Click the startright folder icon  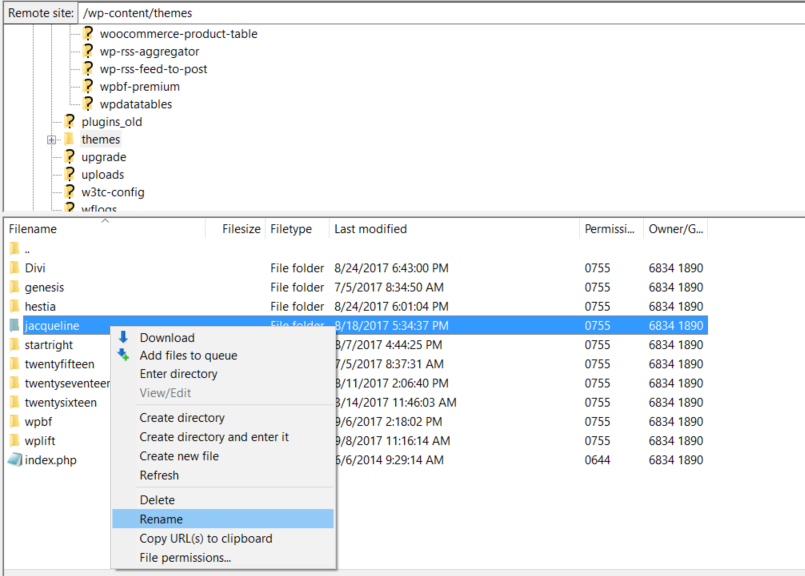(x=14, y=344)
